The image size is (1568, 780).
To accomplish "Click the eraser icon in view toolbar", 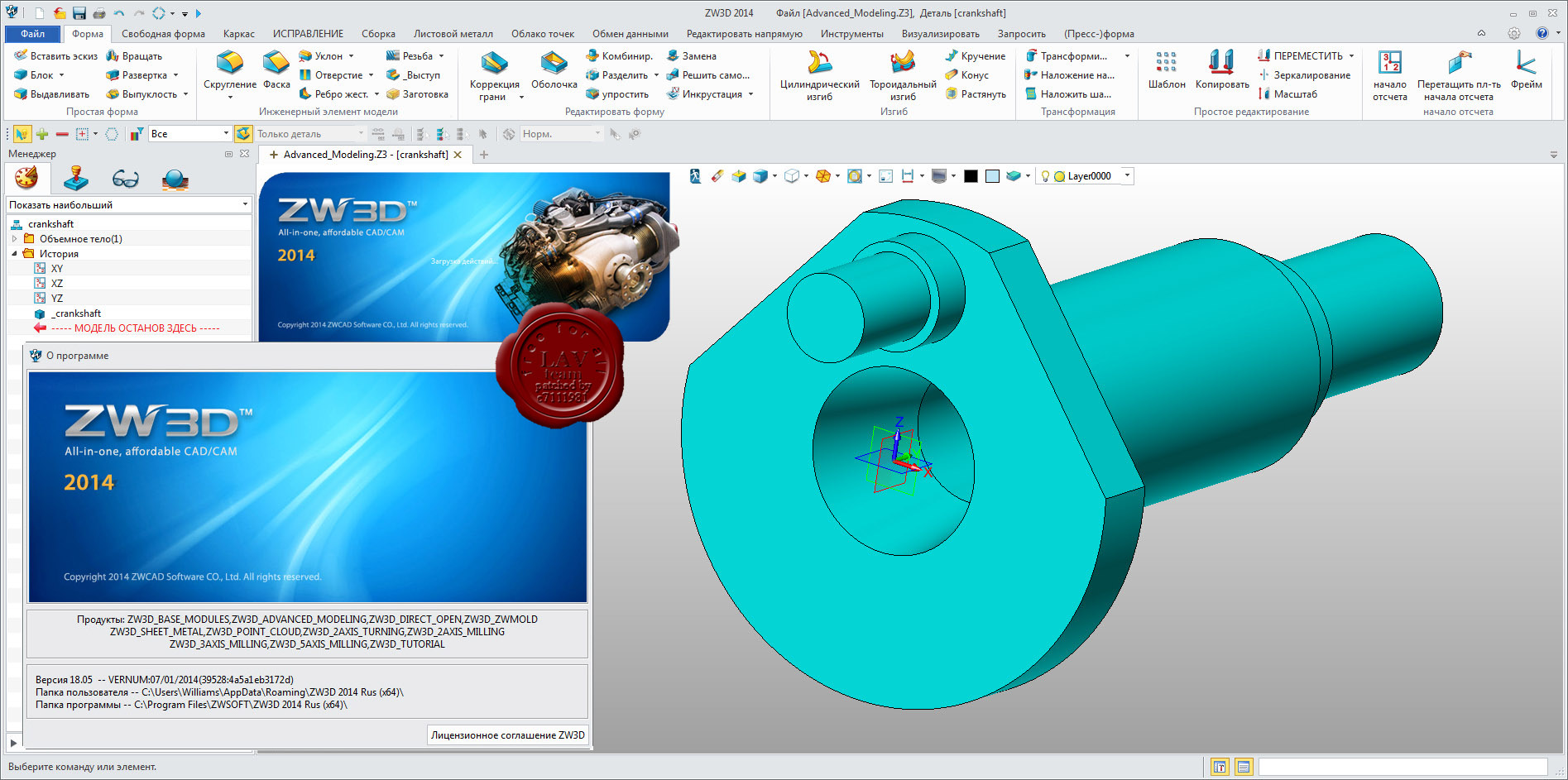I will [717, 176].
